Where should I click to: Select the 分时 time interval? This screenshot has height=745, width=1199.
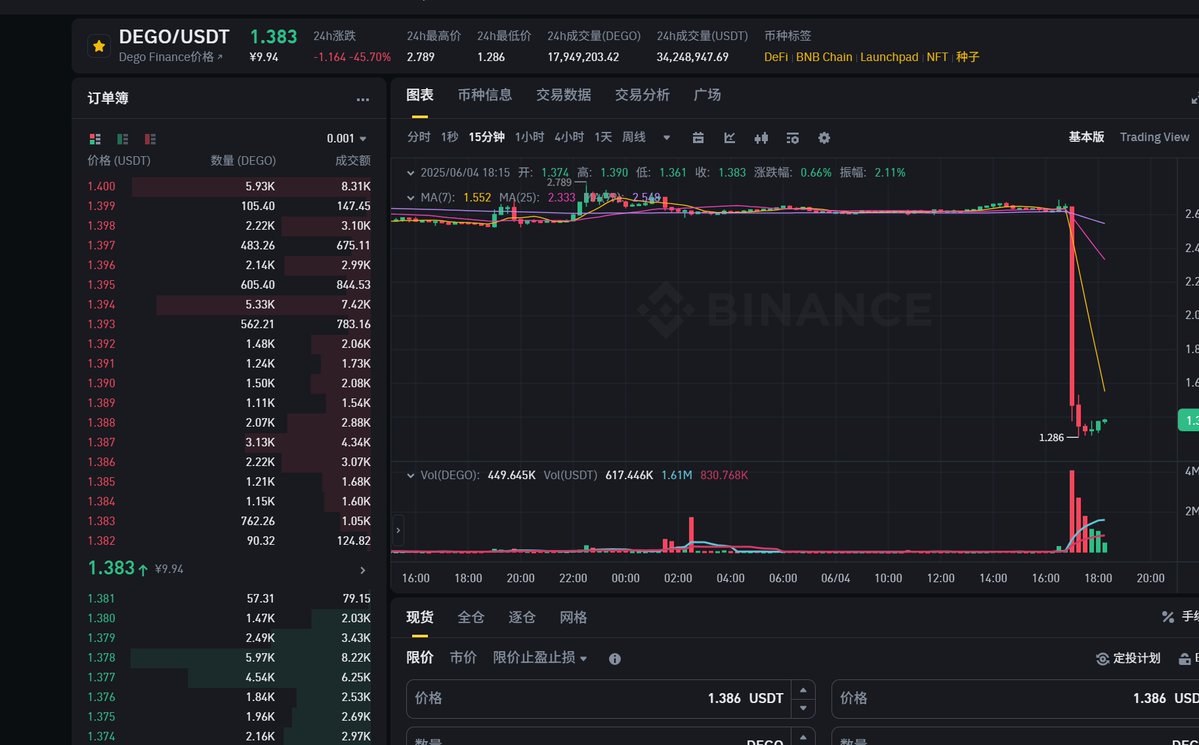419,137
